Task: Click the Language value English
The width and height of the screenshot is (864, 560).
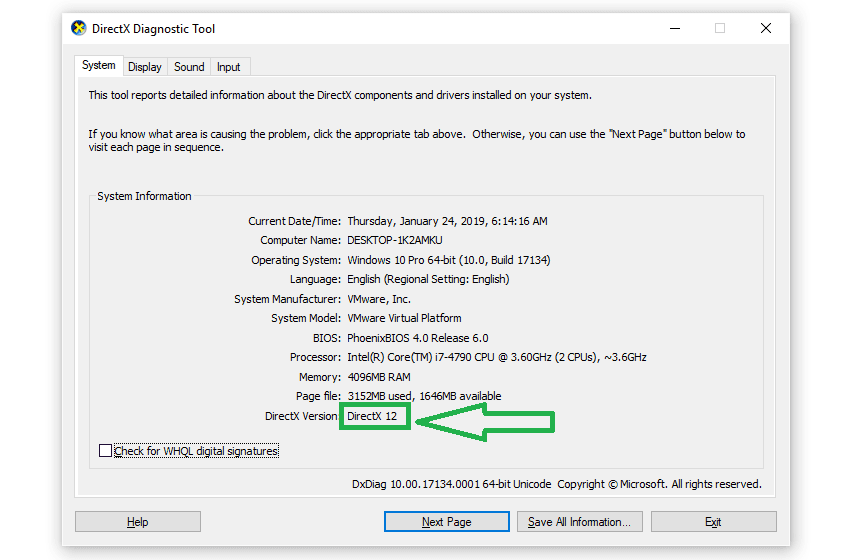Action: tap(428, 279)
